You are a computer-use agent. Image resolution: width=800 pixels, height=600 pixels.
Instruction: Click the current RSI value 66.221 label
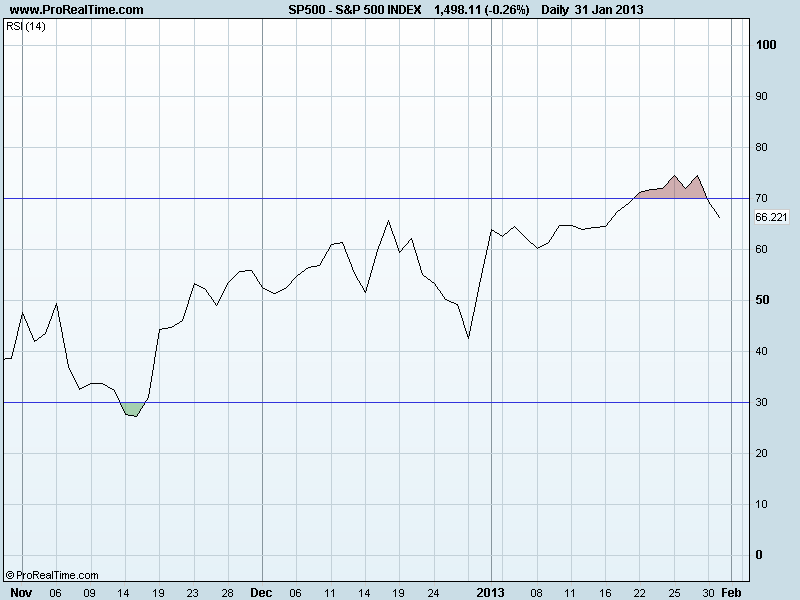(x=771, y=217)
